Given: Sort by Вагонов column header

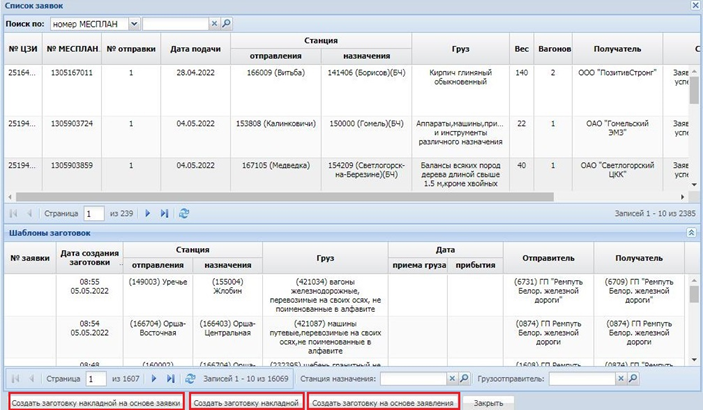Looking at the screenshot, I should pos(555,49).
